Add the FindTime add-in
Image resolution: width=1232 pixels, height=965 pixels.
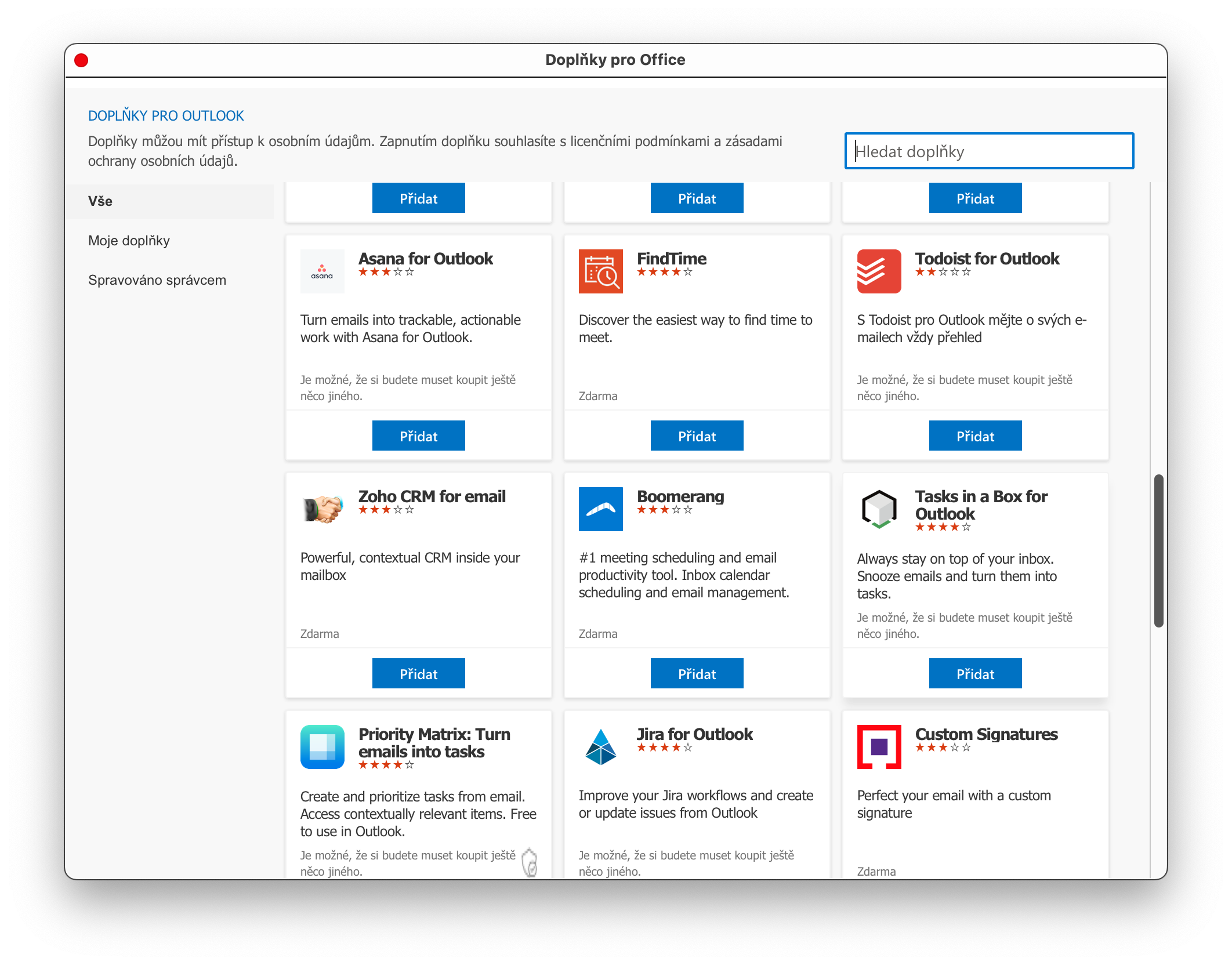click(697, 436)
